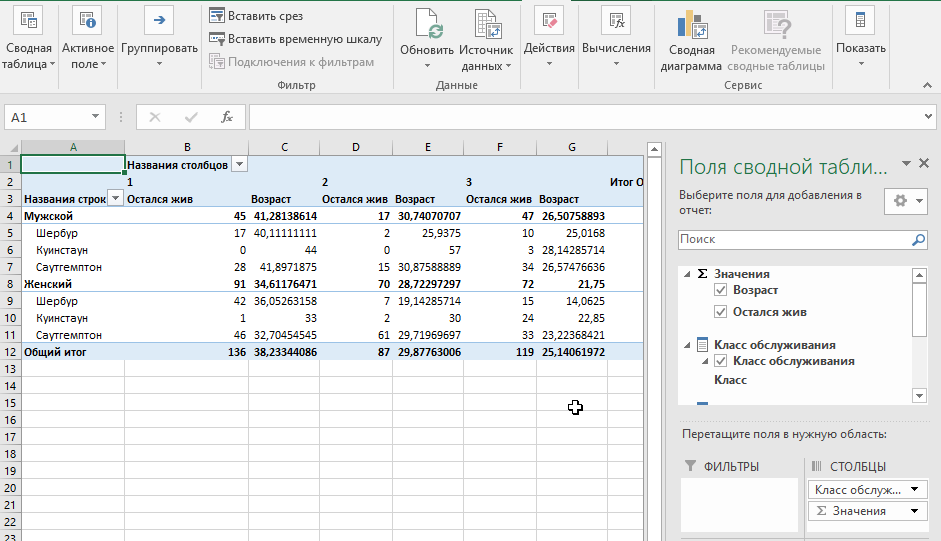Click the search magnifier in field list
Viewport: 941px width, 541px height.
coord(918,240)
